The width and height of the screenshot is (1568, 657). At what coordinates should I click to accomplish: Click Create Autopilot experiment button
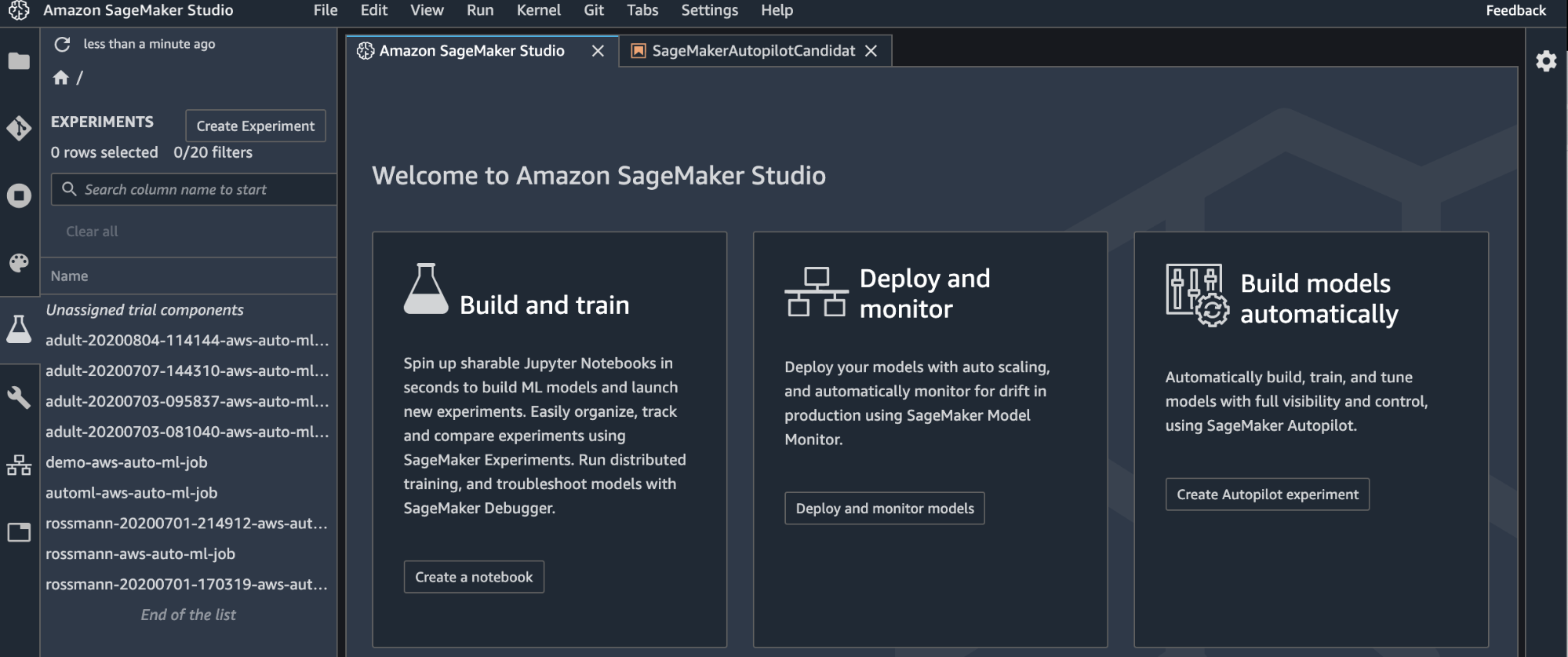[x=1268, y=495]
